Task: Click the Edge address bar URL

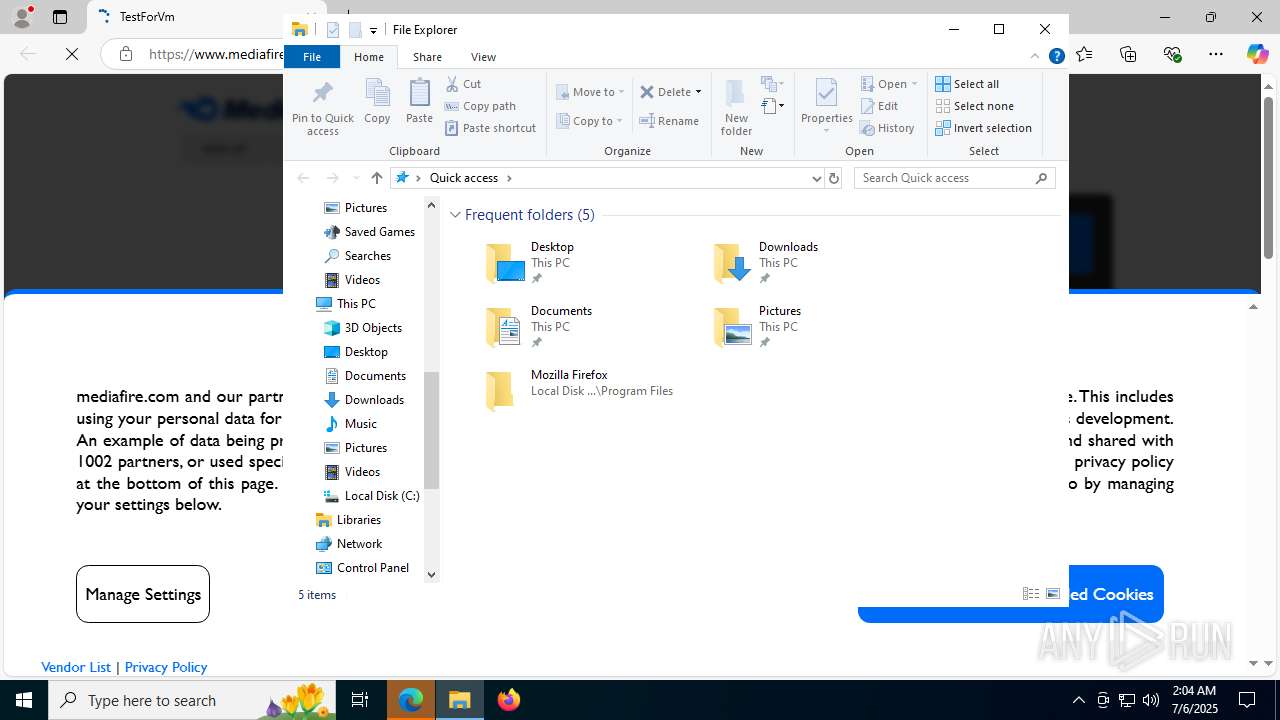Action: click(x=216, y=54)
